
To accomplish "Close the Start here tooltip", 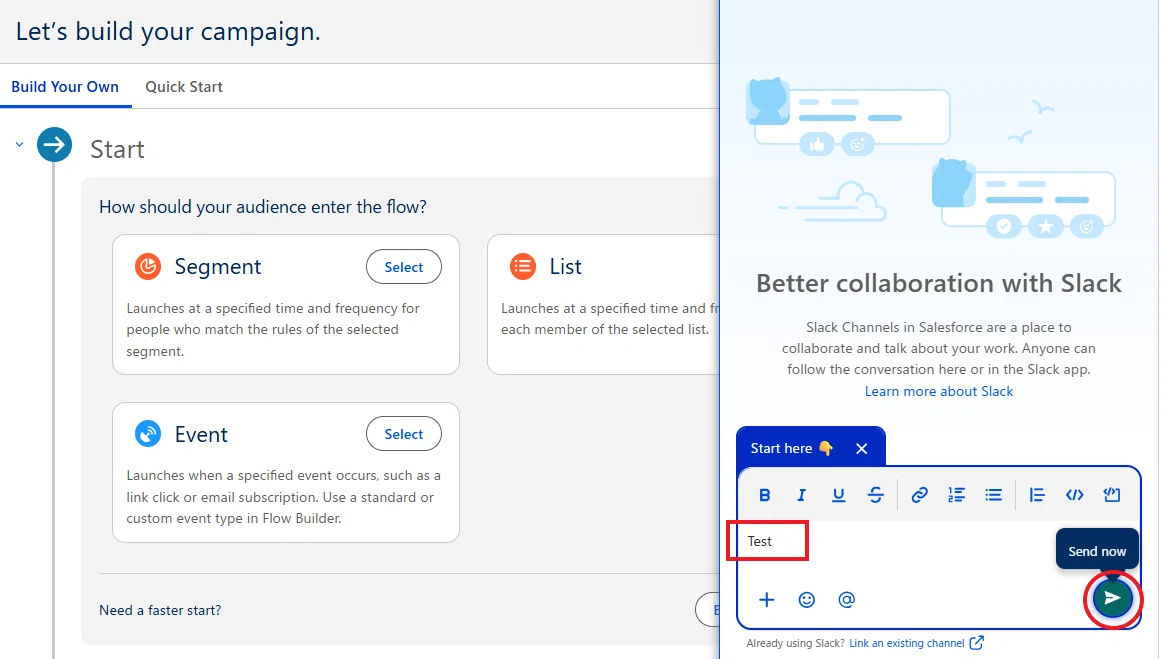I will point(861,449).
